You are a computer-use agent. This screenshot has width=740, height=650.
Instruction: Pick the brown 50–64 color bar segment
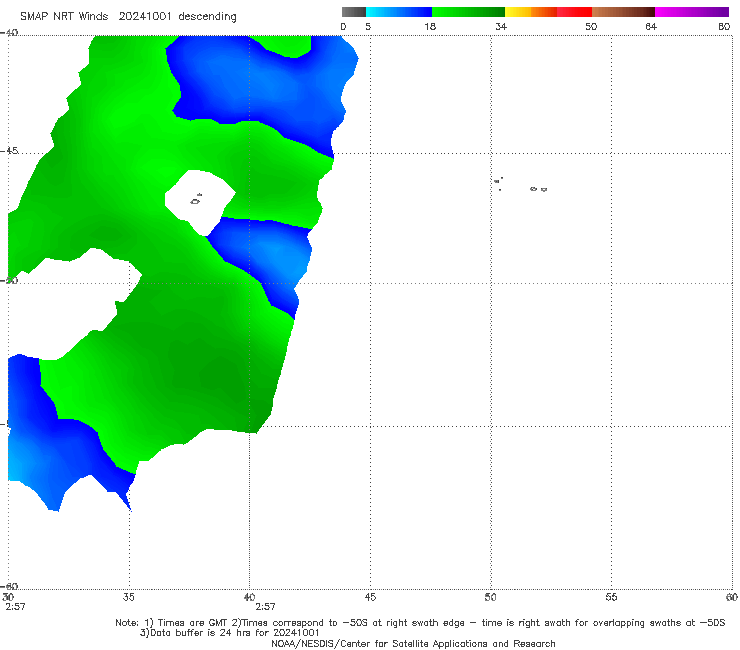[x=623, y=12]
